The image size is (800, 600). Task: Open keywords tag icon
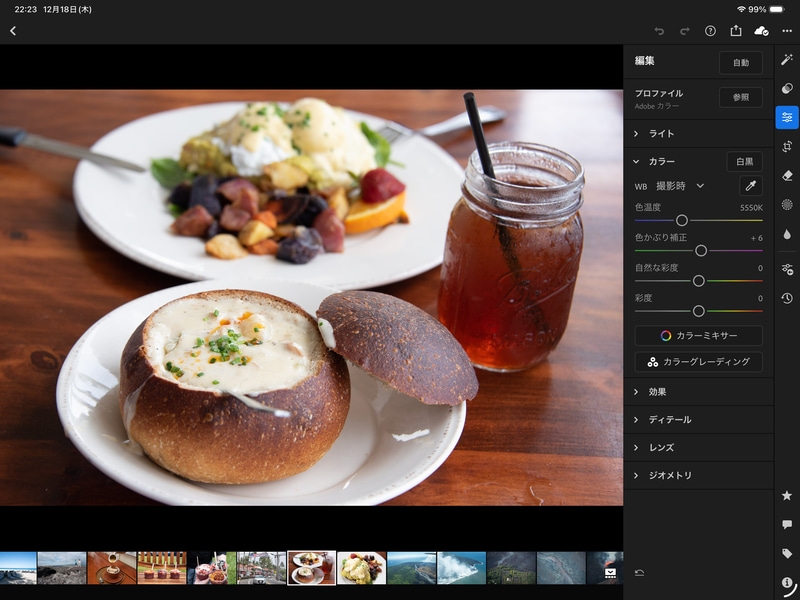[787, 554]
